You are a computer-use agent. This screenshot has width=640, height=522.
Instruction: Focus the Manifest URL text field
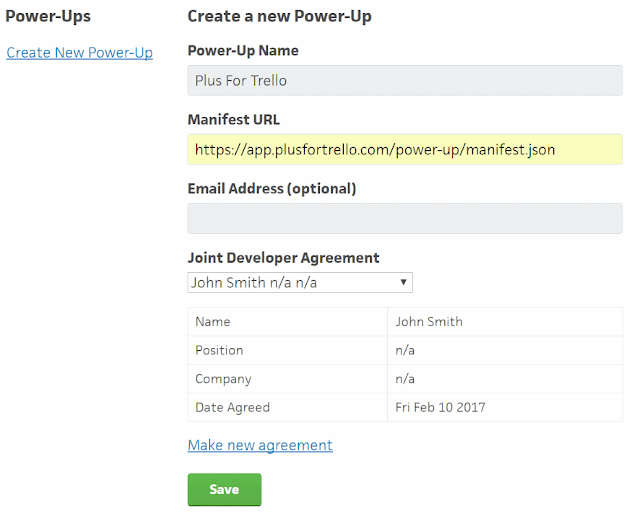(405, 149)
